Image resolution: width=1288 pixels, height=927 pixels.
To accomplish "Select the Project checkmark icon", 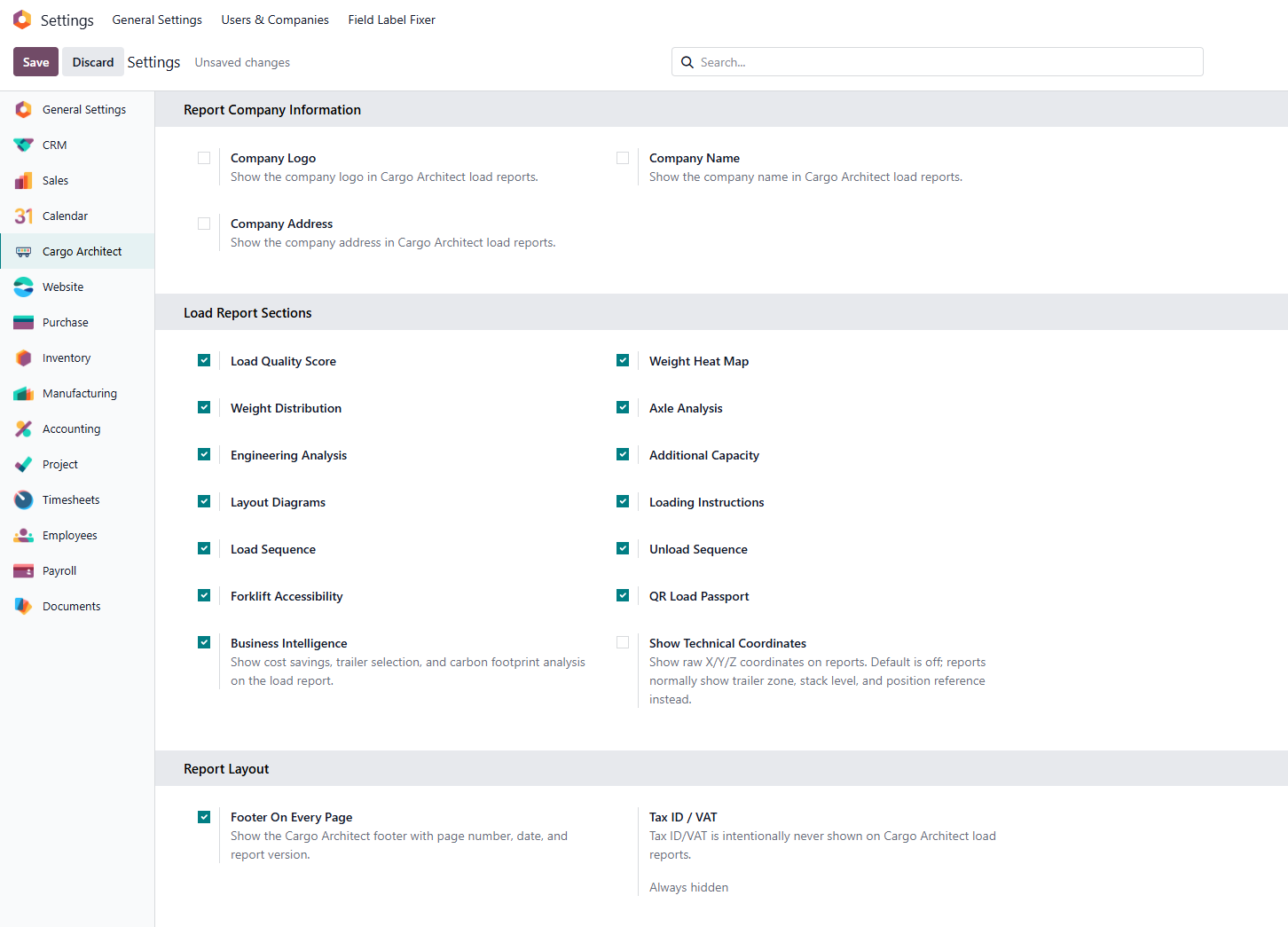I will tap(24, 464).
